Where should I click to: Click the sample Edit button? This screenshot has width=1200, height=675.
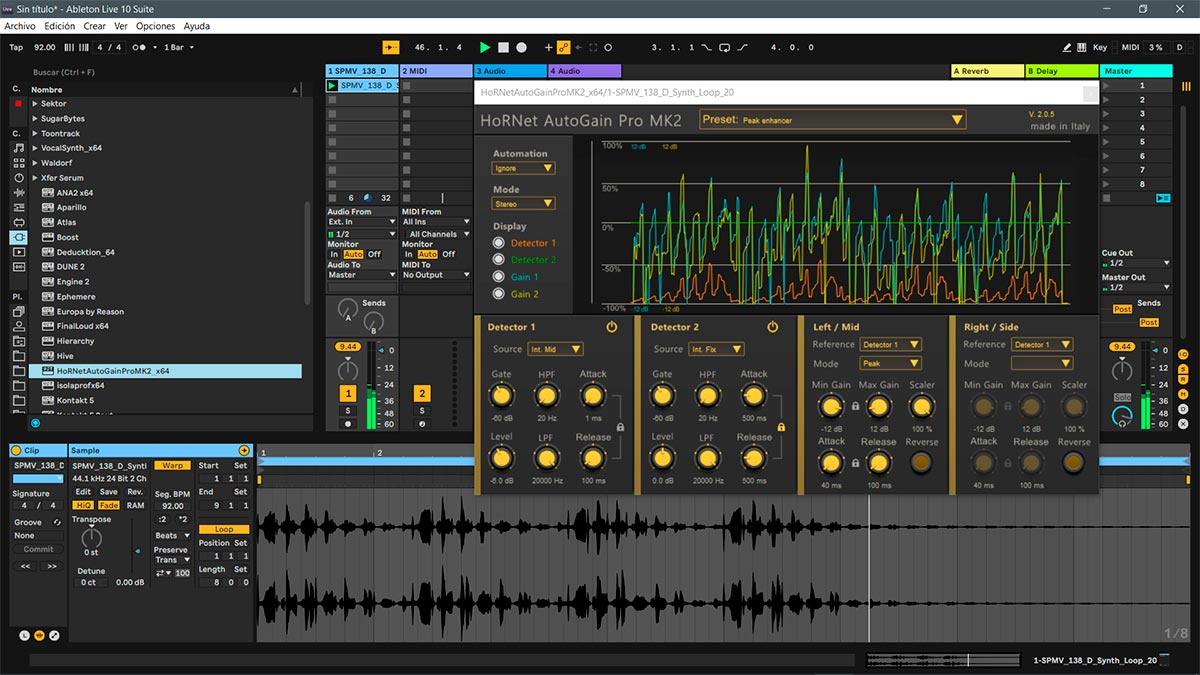click(83, 492)
